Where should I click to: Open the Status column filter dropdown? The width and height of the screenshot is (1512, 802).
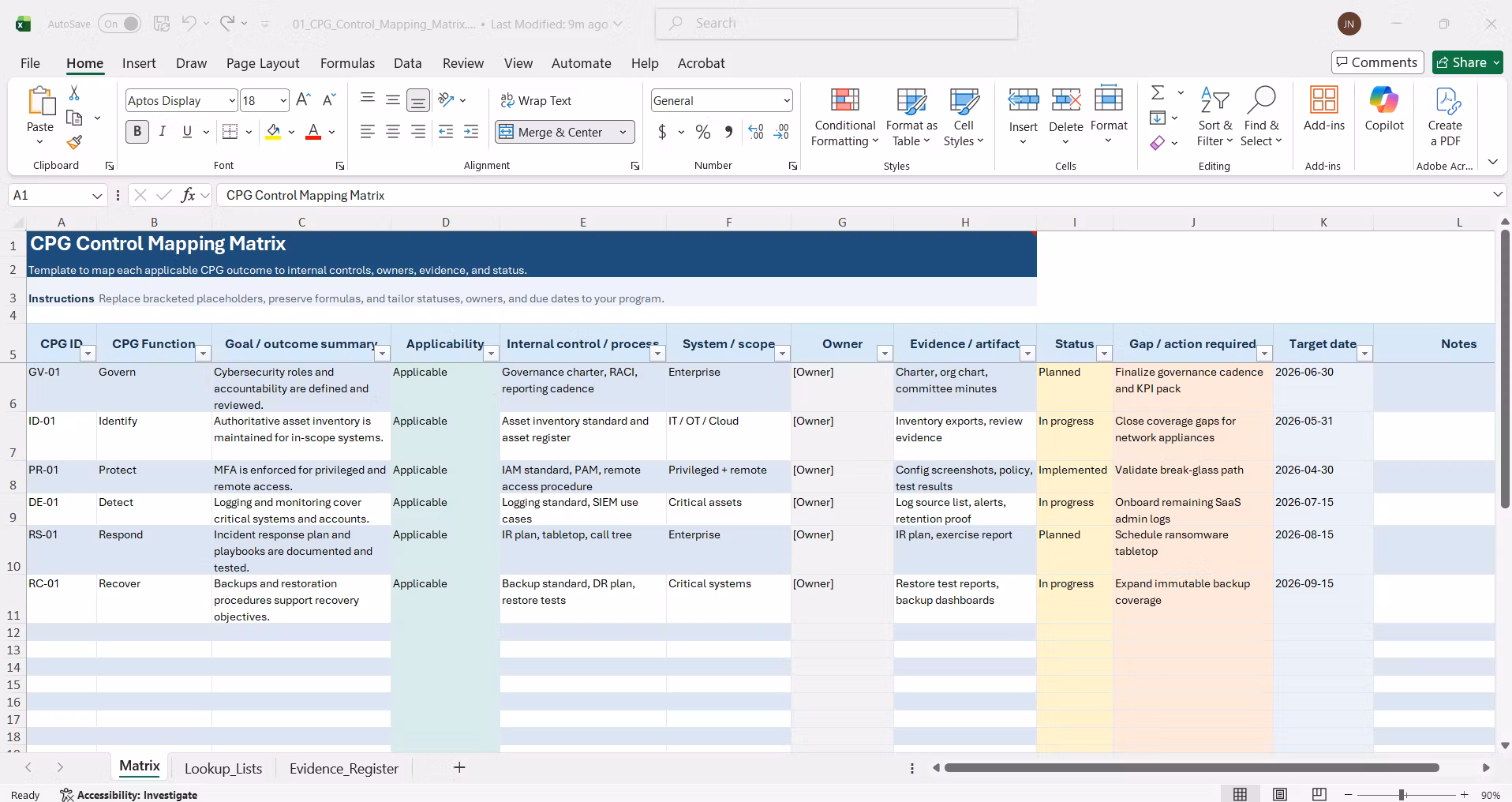[x=1105, y=353]
